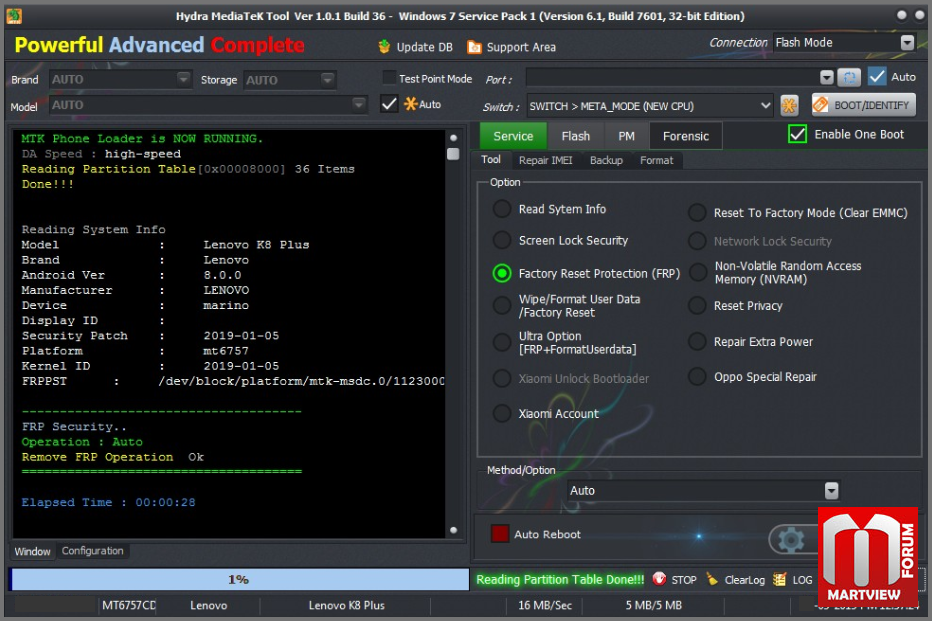The width and height of the screenshot is (932, 621).
Task: Click the port refresh icon button
Action: [849, 77]
